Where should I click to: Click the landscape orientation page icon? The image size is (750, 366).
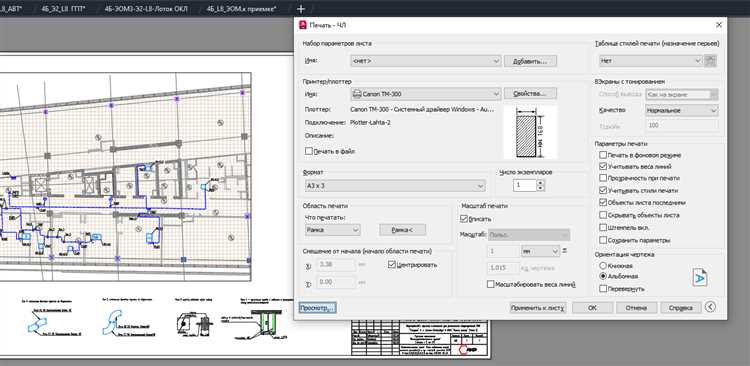[x=700, y=277]
